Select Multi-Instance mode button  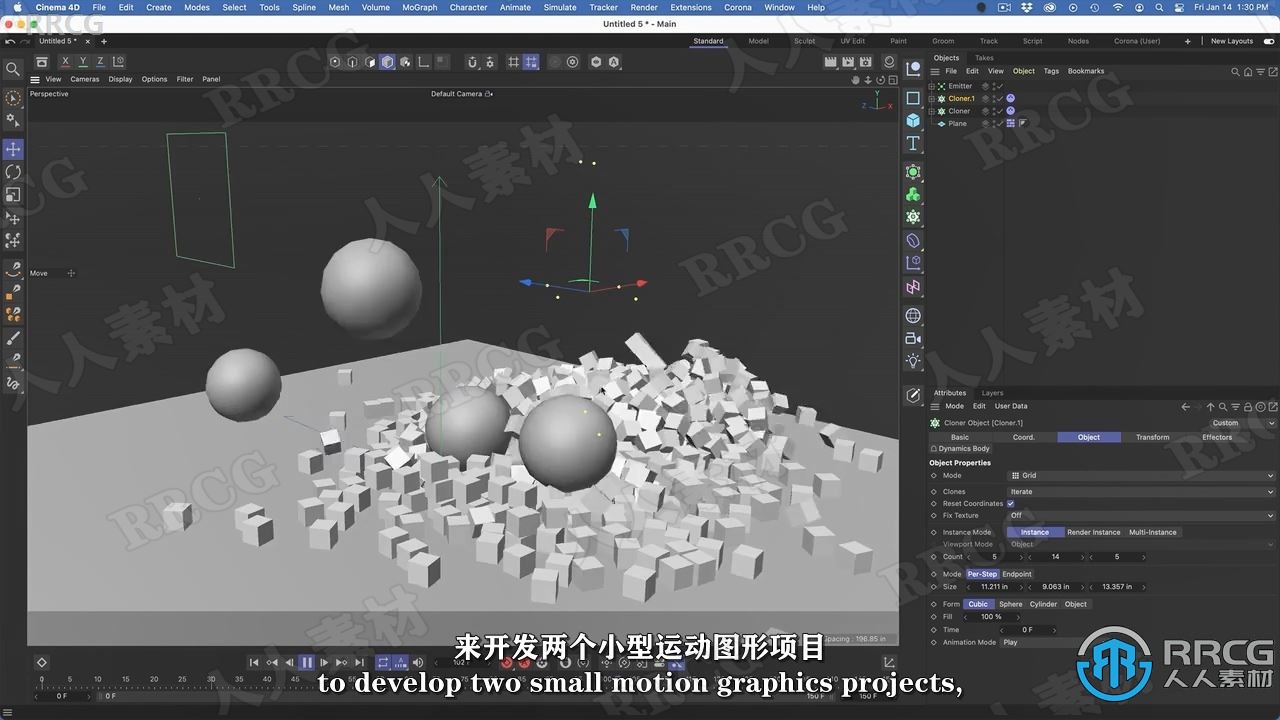point(1153,532)
